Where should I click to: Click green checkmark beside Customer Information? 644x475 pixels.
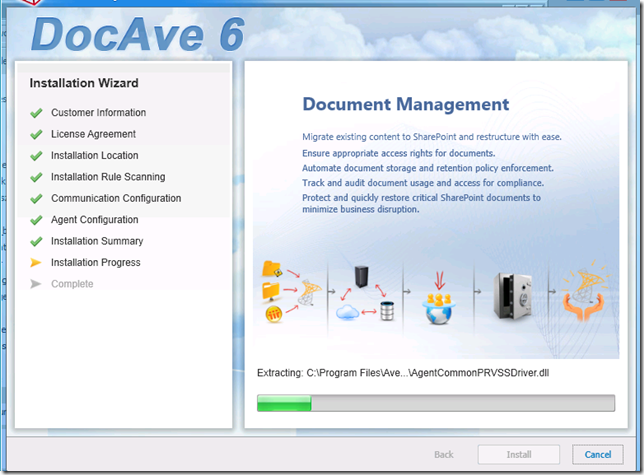coord(36,112)
